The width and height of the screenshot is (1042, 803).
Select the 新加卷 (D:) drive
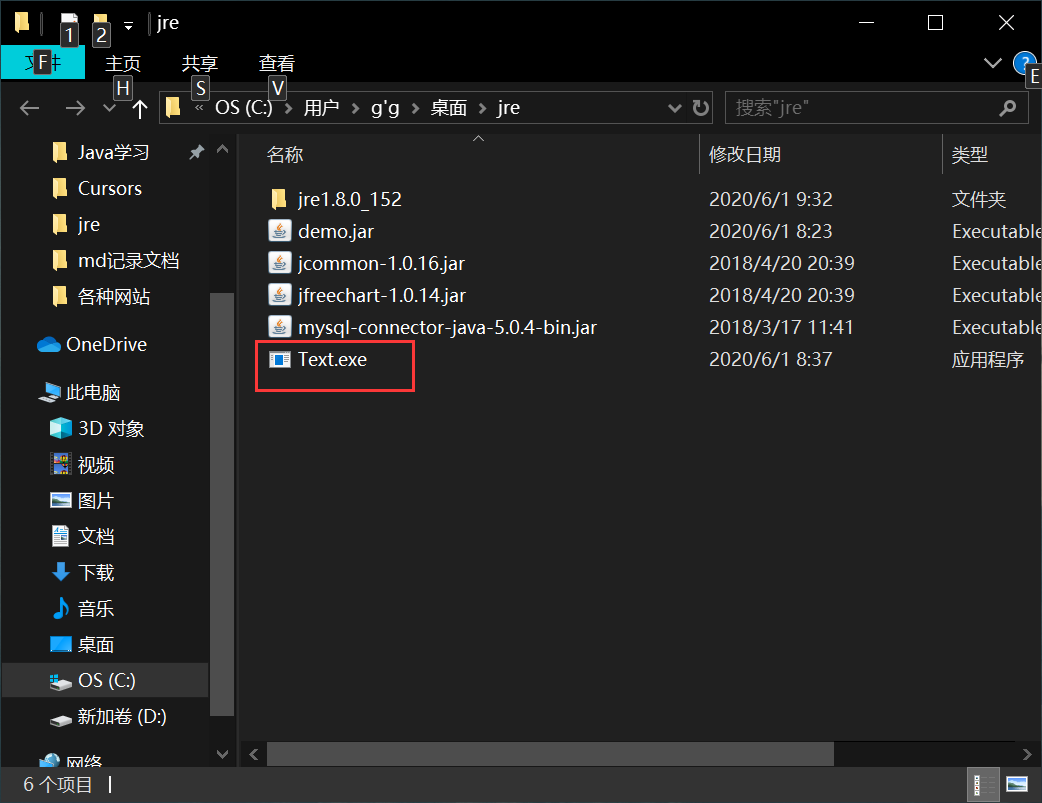tap(108, 717)
